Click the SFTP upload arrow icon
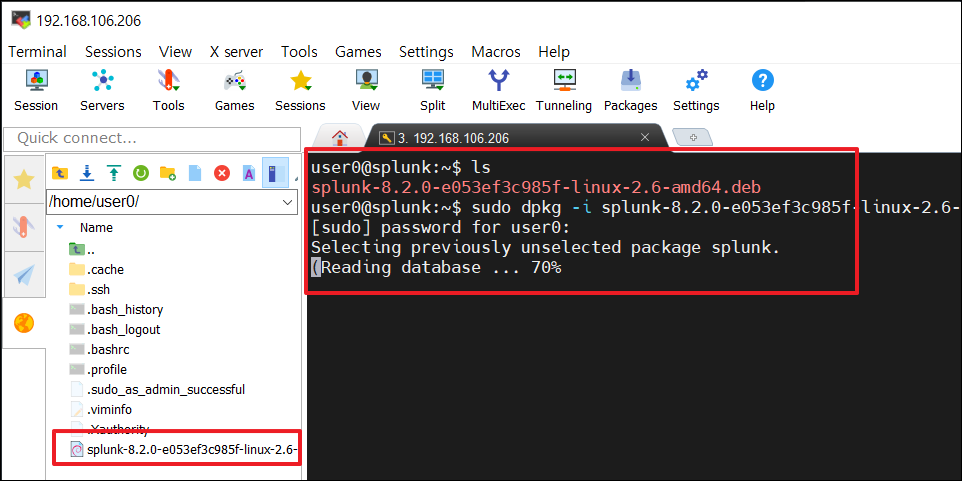 click(x=114, y=174)
